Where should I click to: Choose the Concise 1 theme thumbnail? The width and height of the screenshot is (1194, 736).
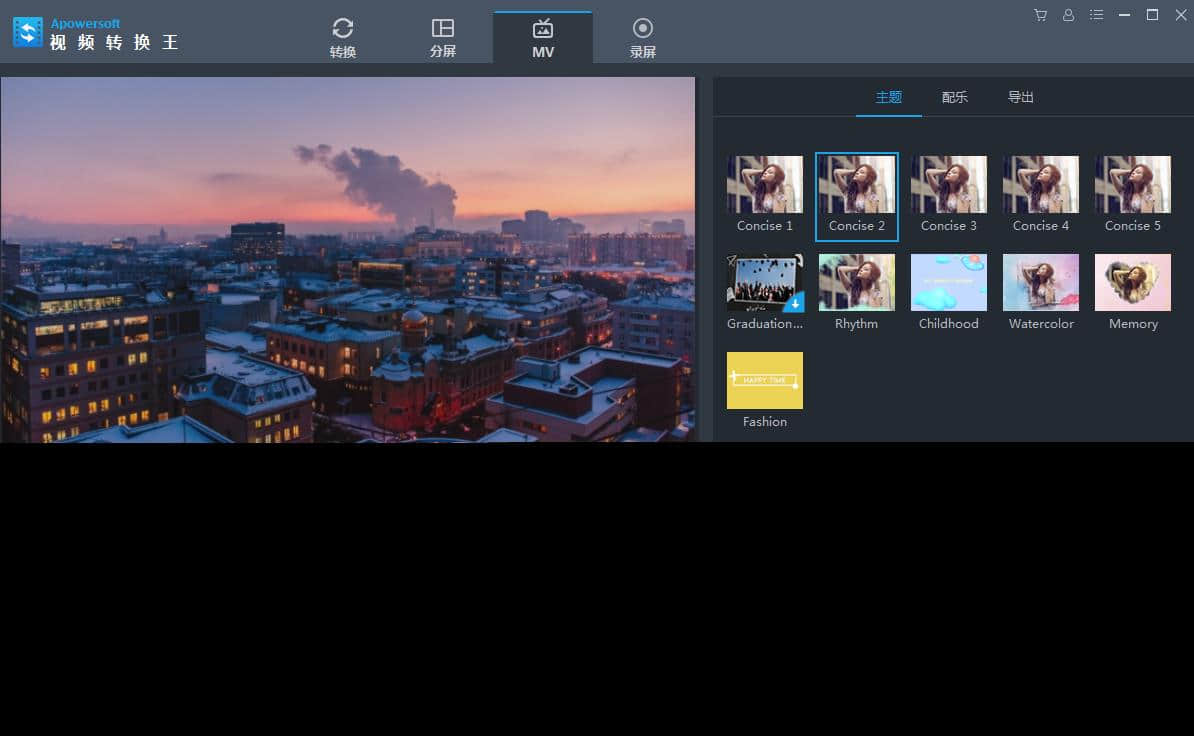point(765,185)
